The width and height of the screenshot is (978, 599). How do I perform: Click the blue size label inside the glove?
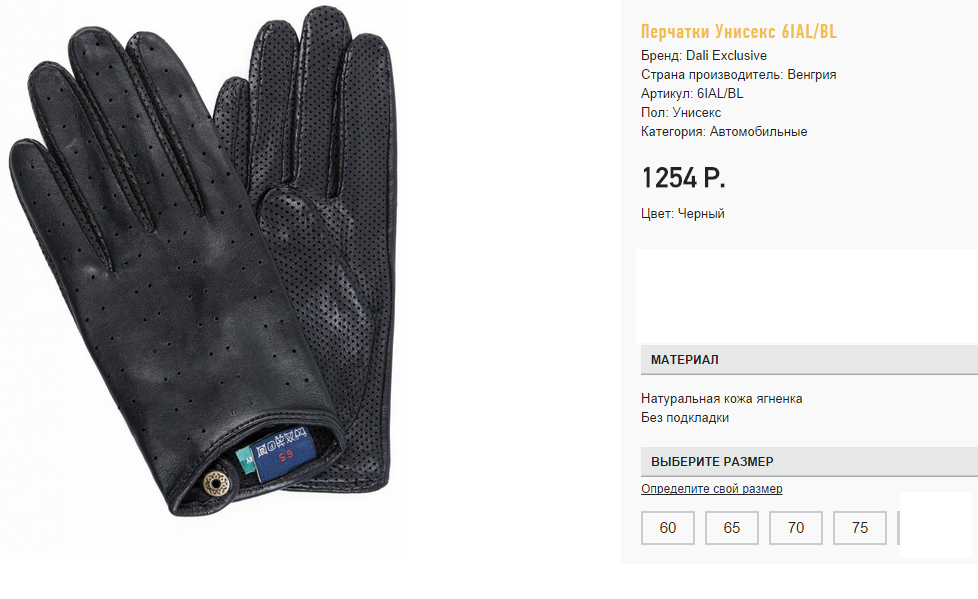(282, 454)
